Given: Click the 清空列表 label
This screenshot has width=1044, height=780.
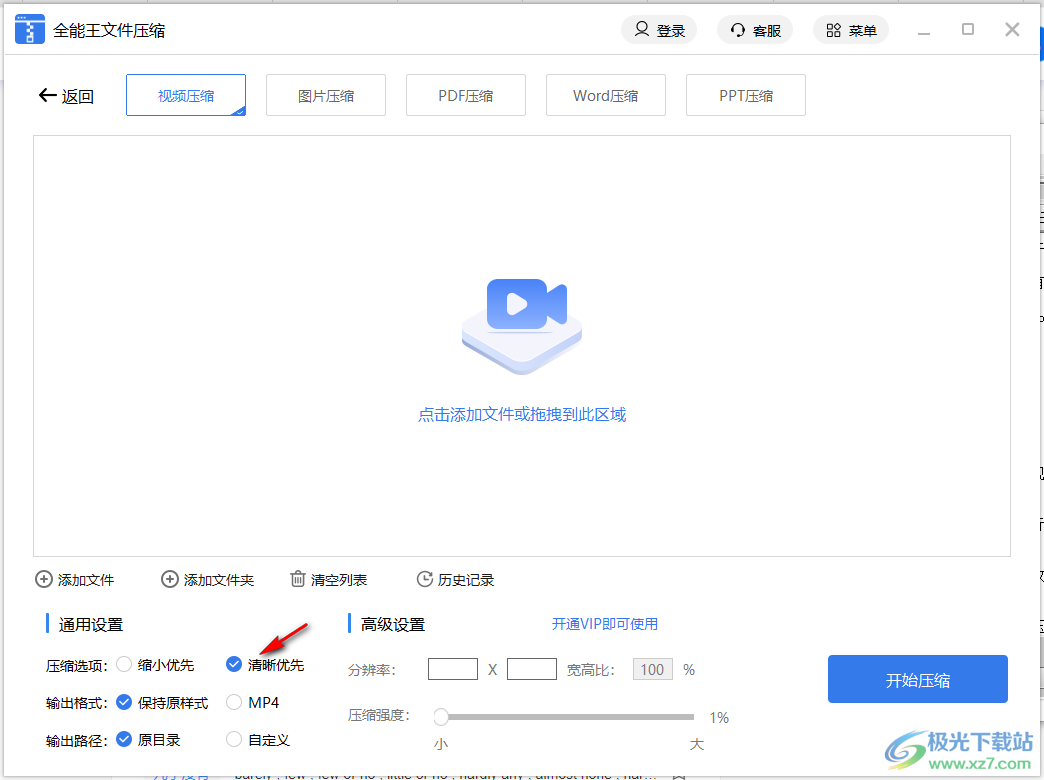Looking at the screenshot, I should click(339, 580).
